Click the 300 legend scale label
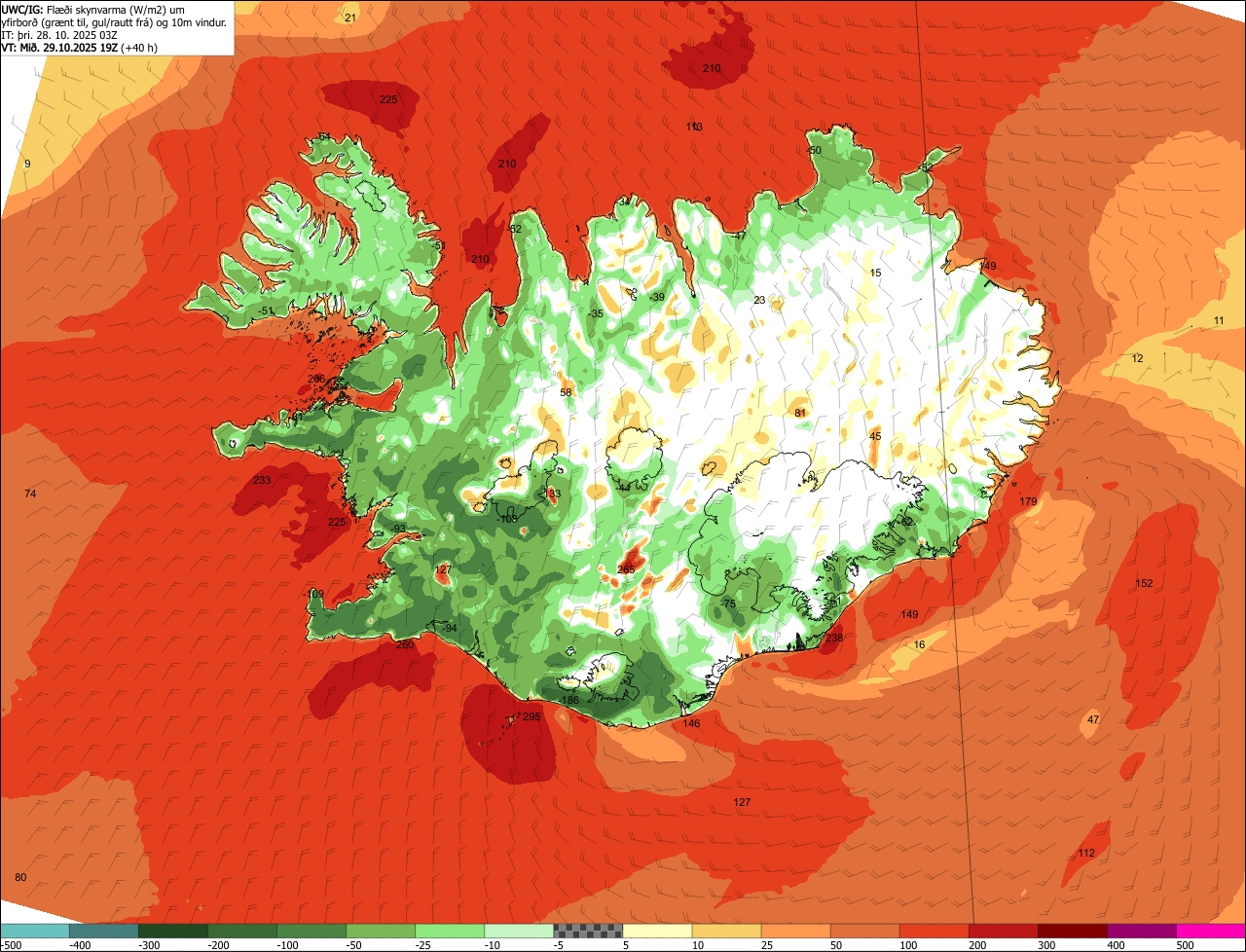The height and width of the screenshot is (952, 1246). (x=1045, y=944)
